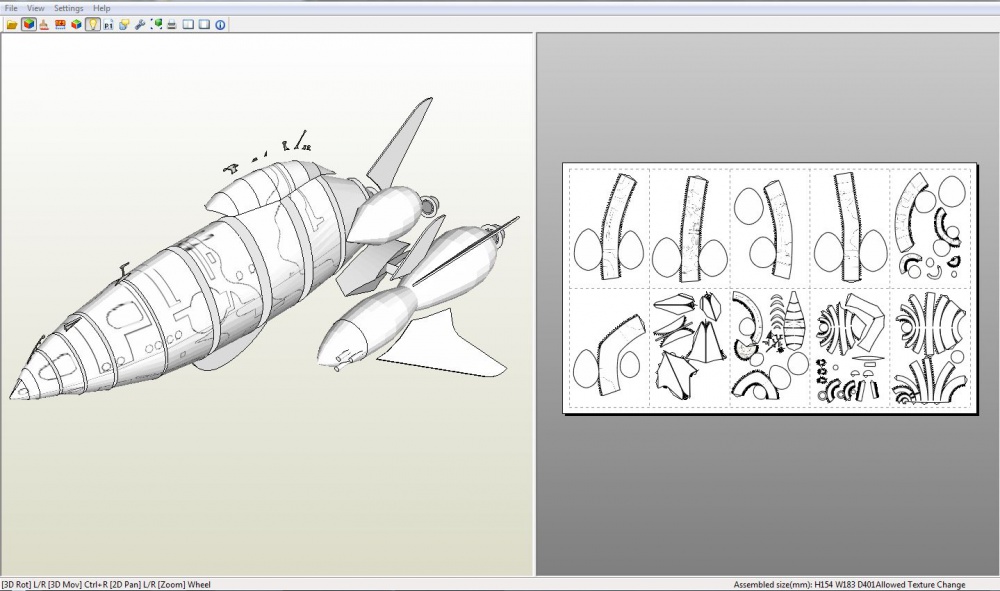Image resolution: width=1000 pixels, height=591 pixels.
Task: Open the View menu
Action: coord(36,8)
